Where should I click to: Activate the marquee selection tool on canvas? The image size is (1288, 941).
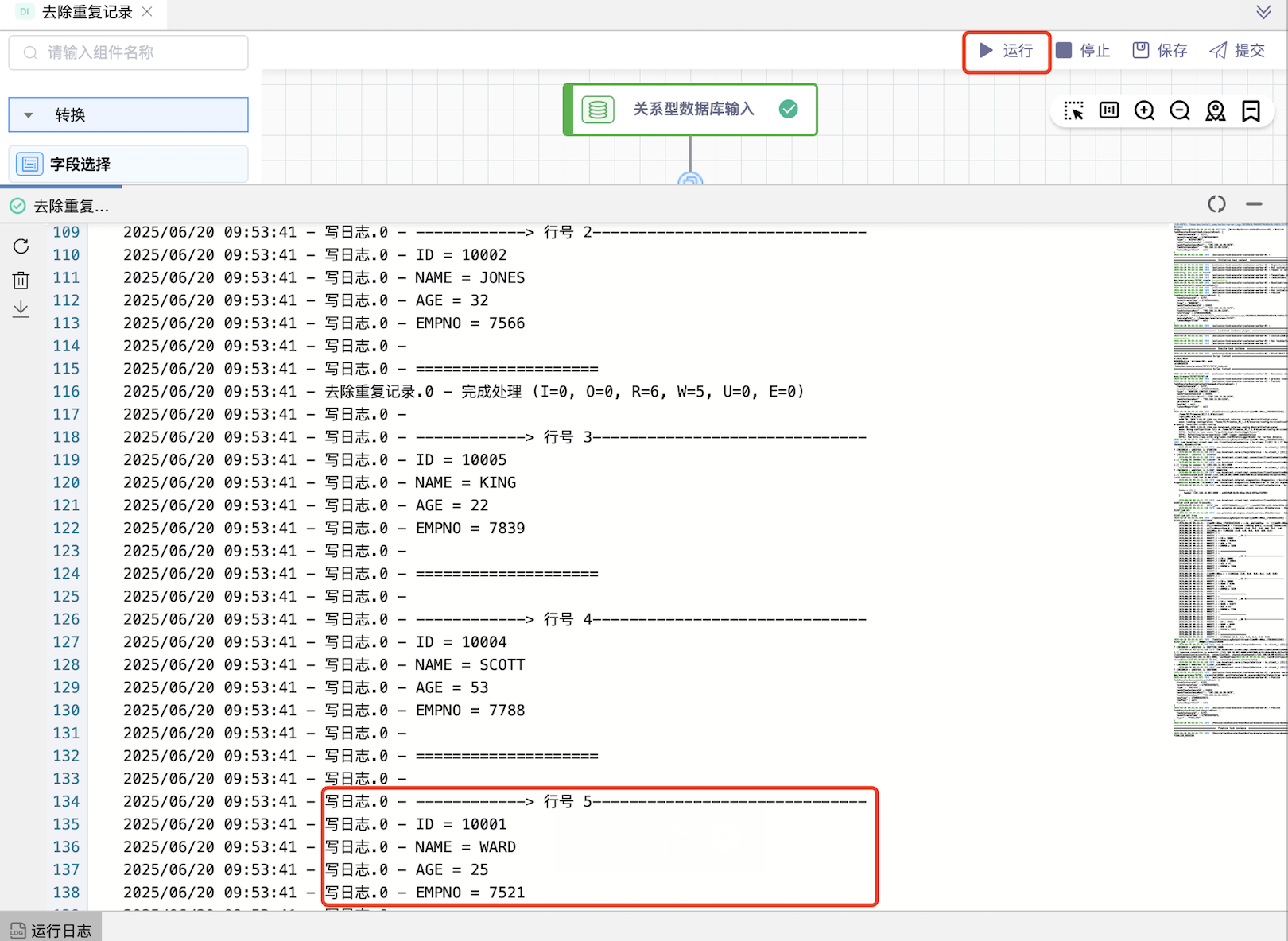tap(1073, 111)
